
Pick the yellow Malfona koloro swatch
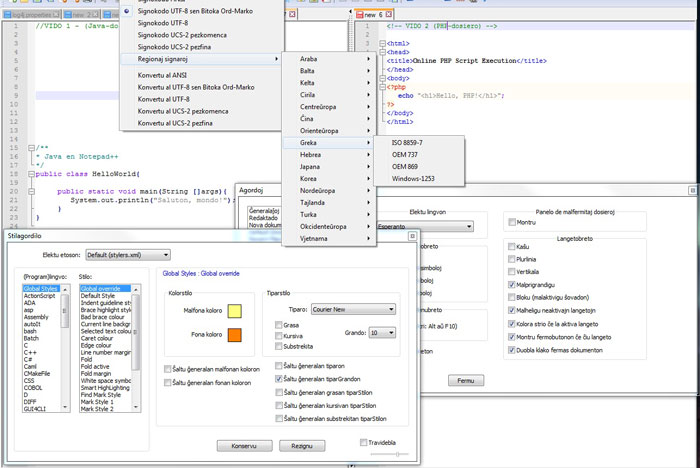[x=235, y=311]
